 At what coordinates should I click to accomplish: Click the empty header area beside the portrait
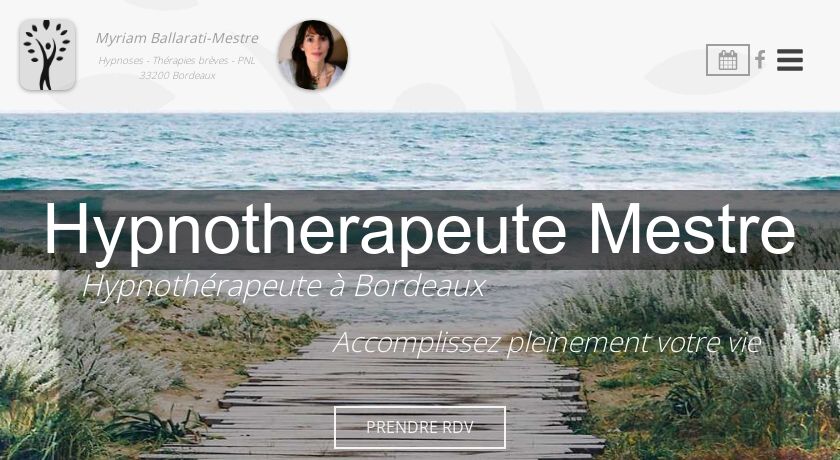click(525, 56)
